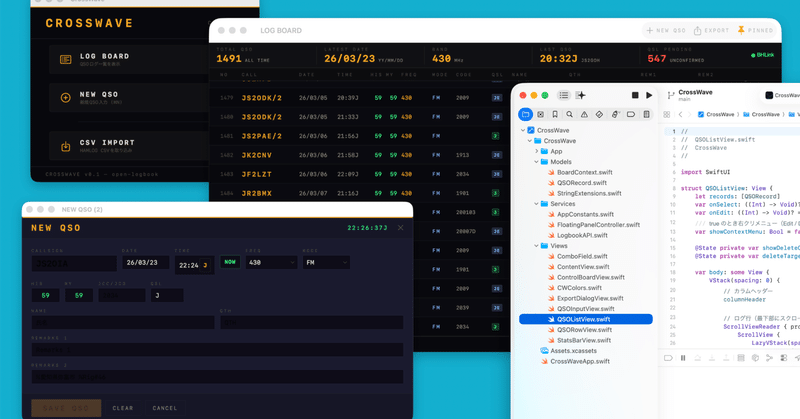Click the SAVE QSO button
Image resolution: width=800 pixels, height=419 pixels.
(66, 408)
